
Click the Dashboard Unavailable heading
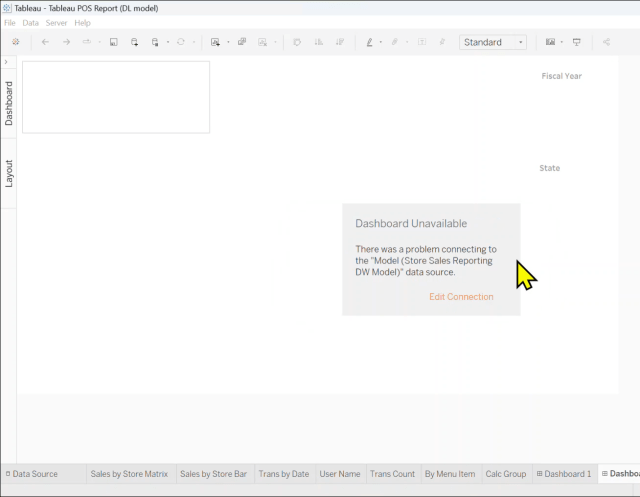(x=411, y=223)
